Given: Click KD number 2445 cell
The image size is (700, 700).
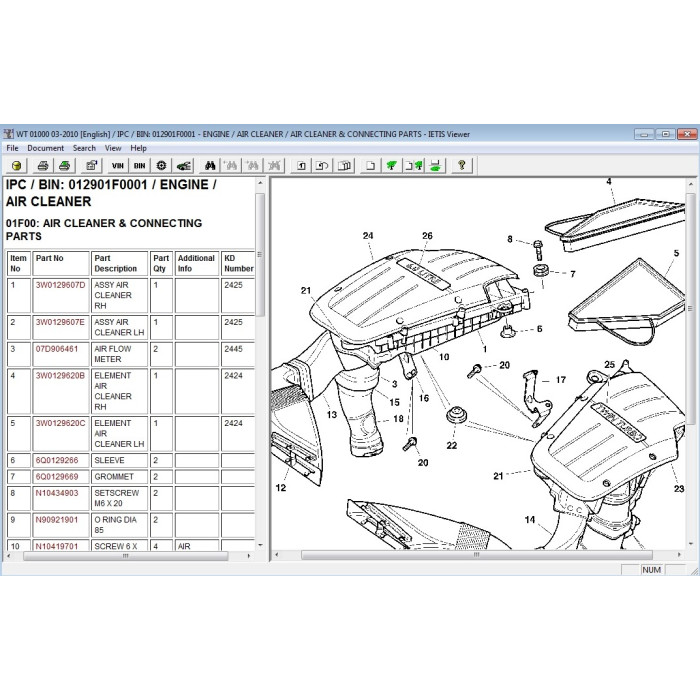Looking at the screenshot, I should (x=238, y=354).
